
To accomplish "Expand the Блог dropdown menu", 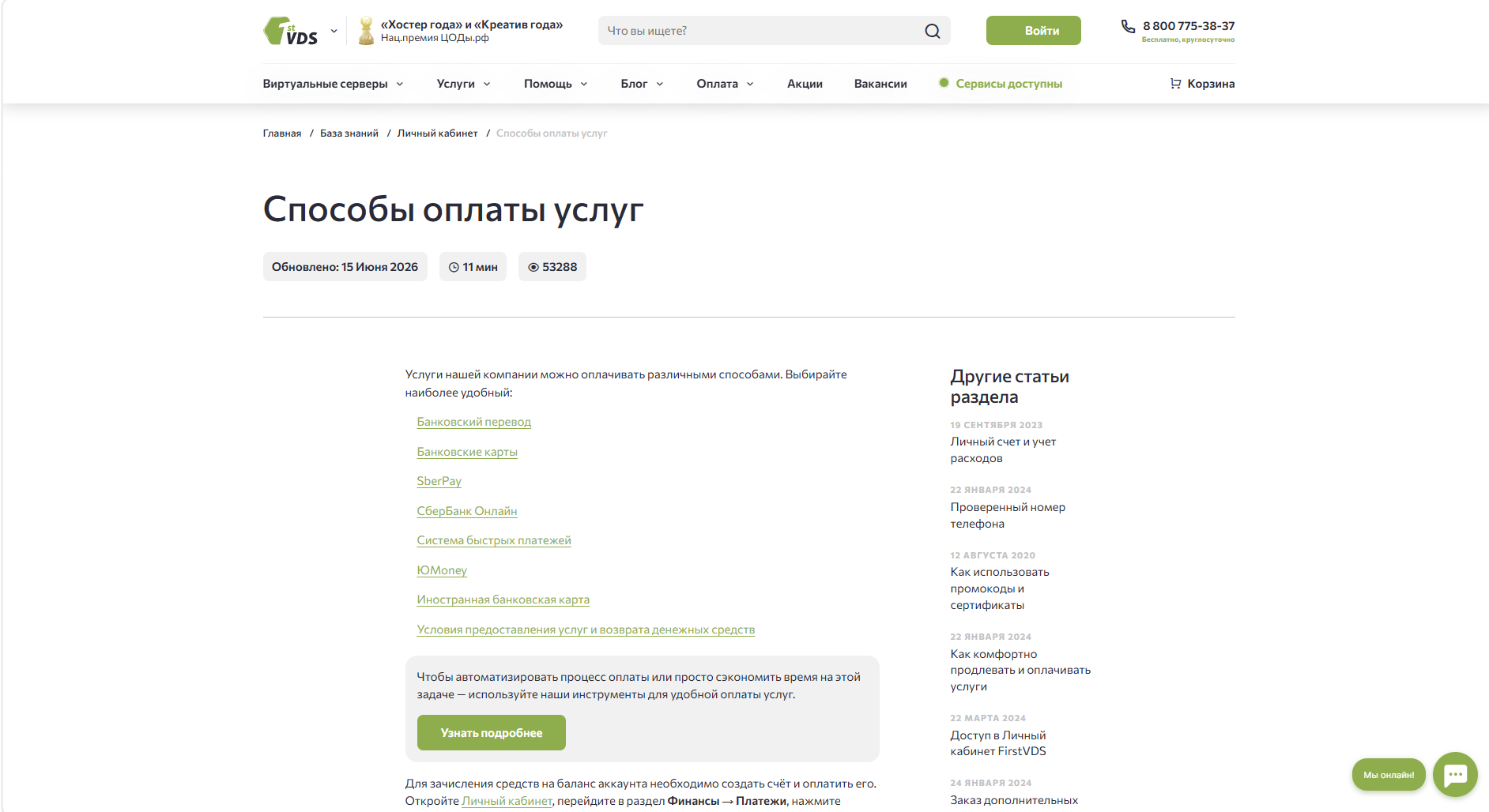I will point(642,84).
